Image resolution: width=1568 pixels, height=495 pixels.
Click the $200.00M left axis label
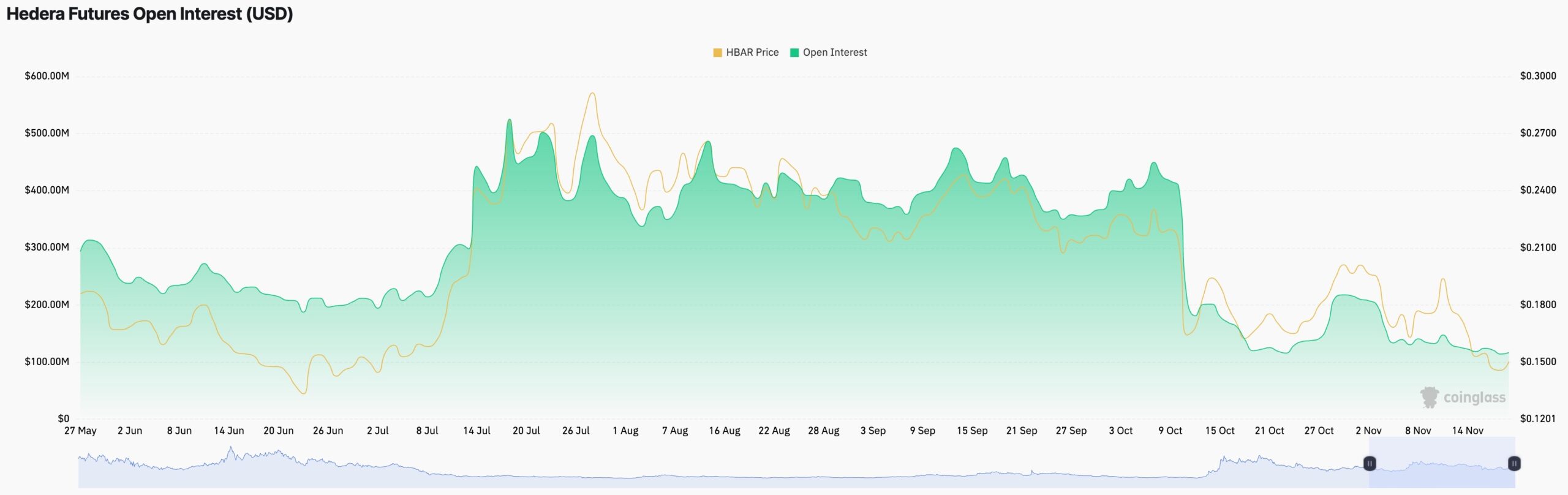click(x=47, y=304)
